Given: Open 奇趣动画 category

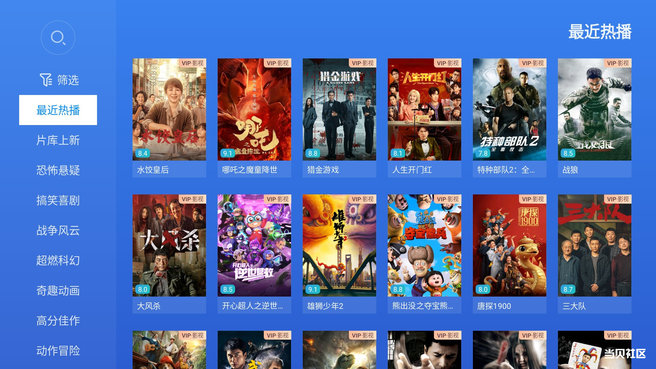Looking at the screenshot, I should [58, 291].
